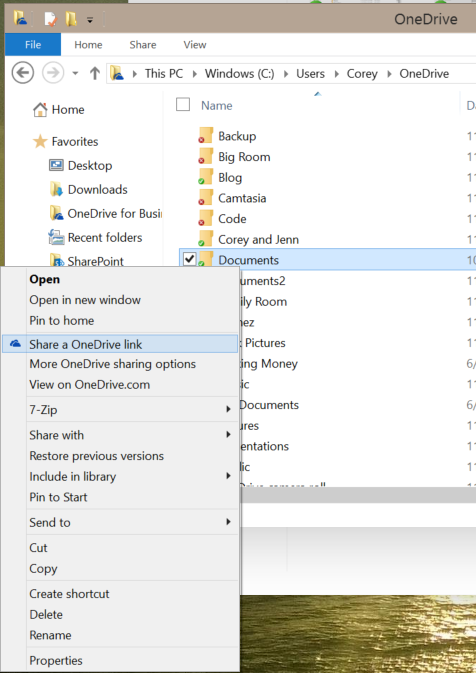
Task: Select Home in navigation pane
Action: coord(68,109)
